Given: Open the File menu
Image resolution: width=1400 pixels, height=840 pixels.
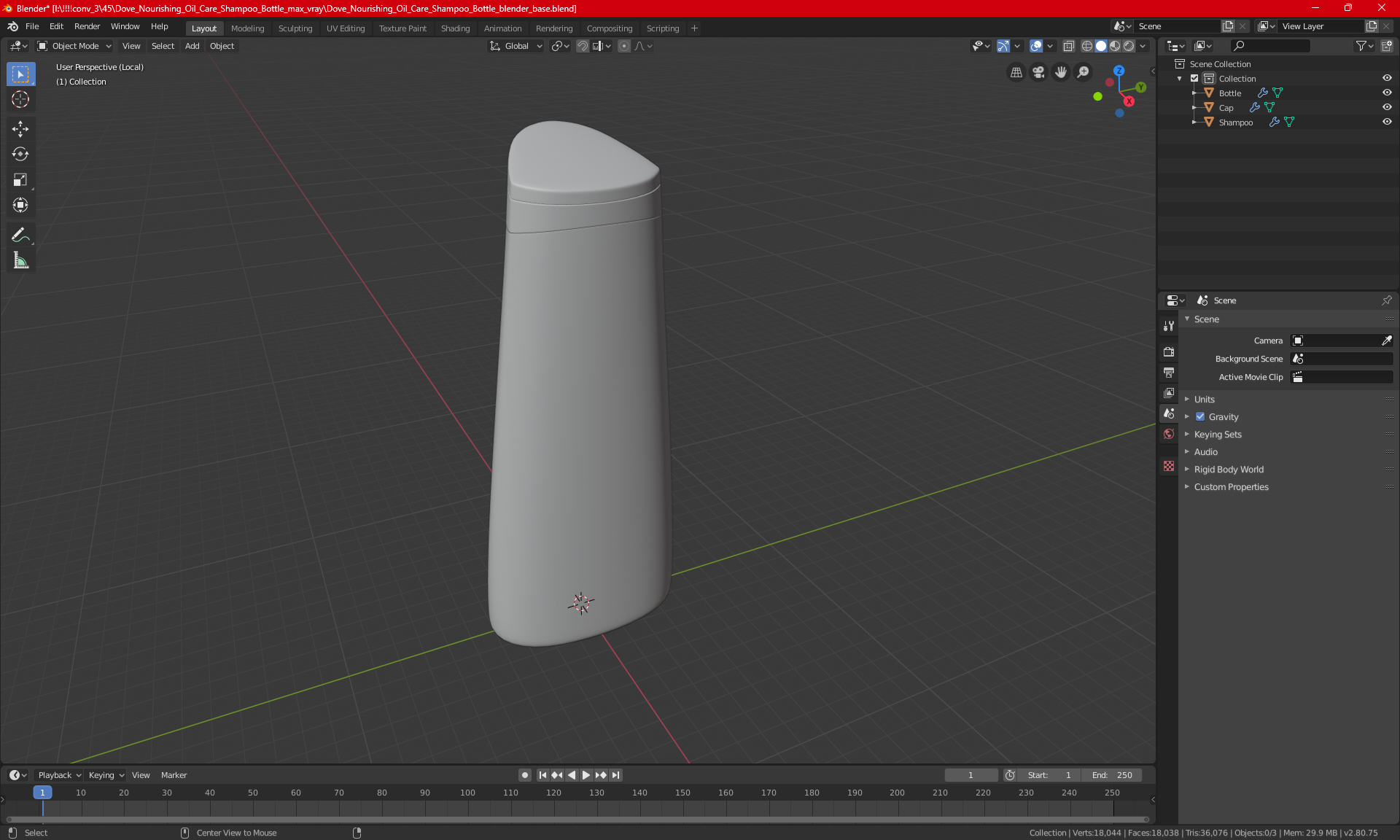Looking at the screenshot, I should point(32,26).
